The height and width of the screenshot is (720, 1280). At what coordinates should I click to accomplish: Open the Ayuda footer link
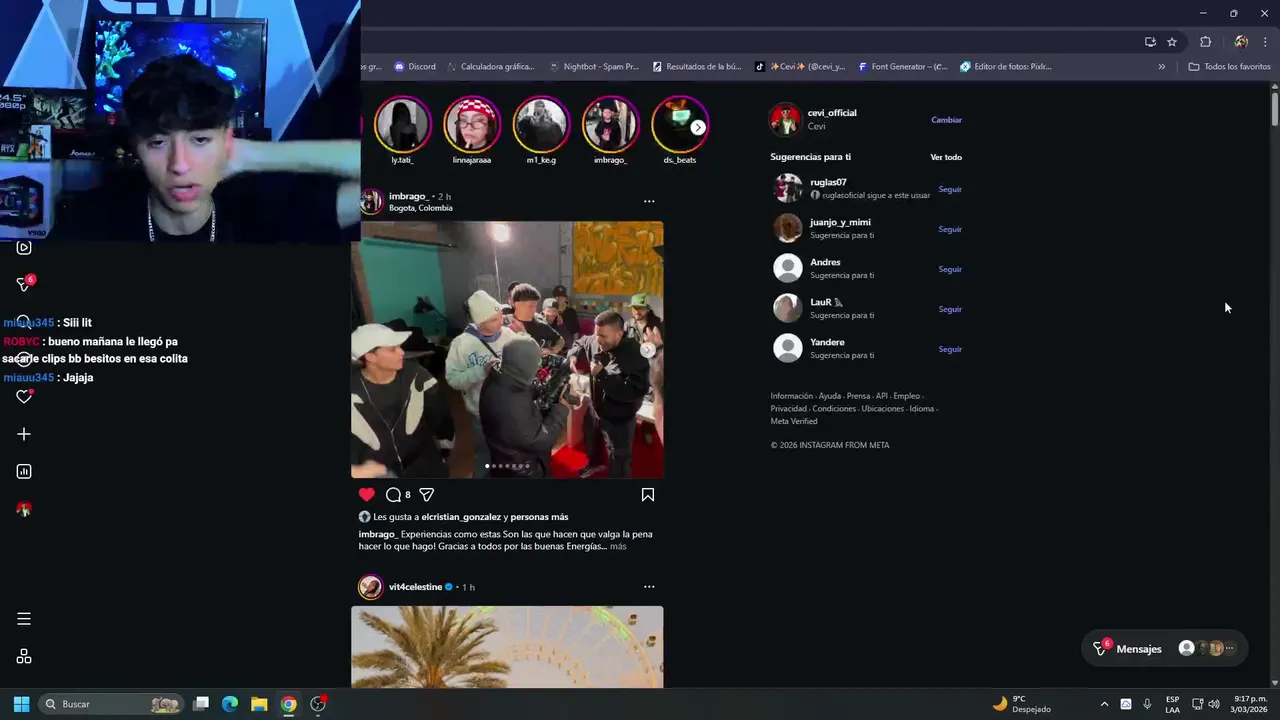click(830, 396)
